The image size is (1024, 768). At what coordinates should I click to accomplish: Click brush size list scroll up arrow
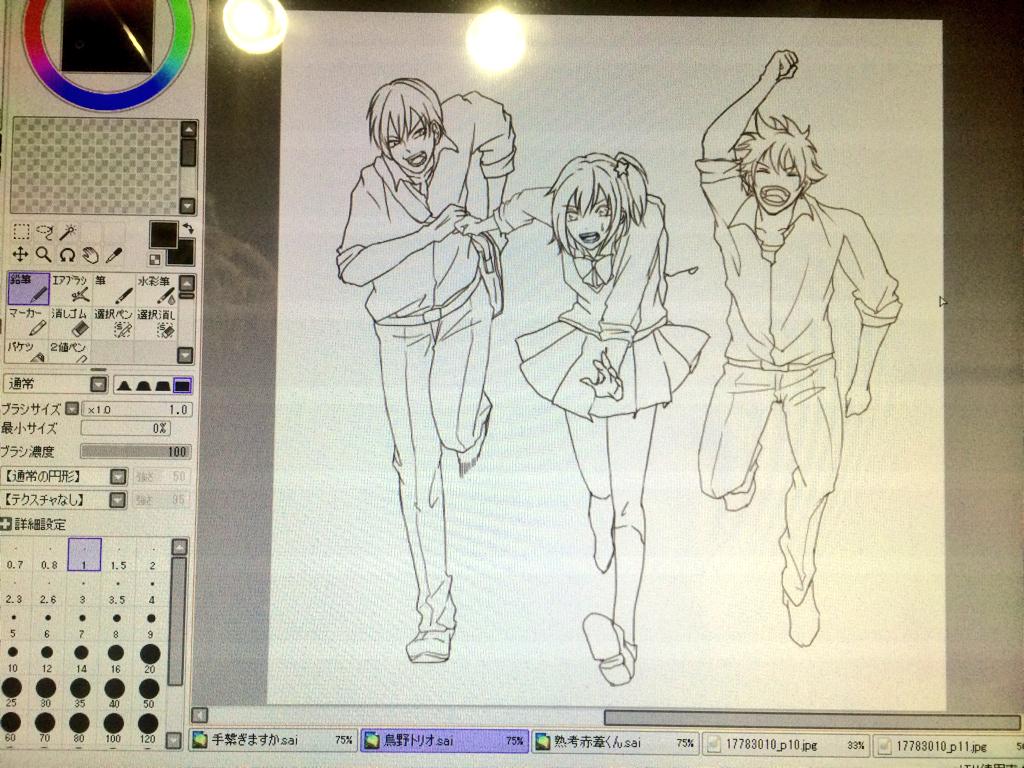click(178, 547)
